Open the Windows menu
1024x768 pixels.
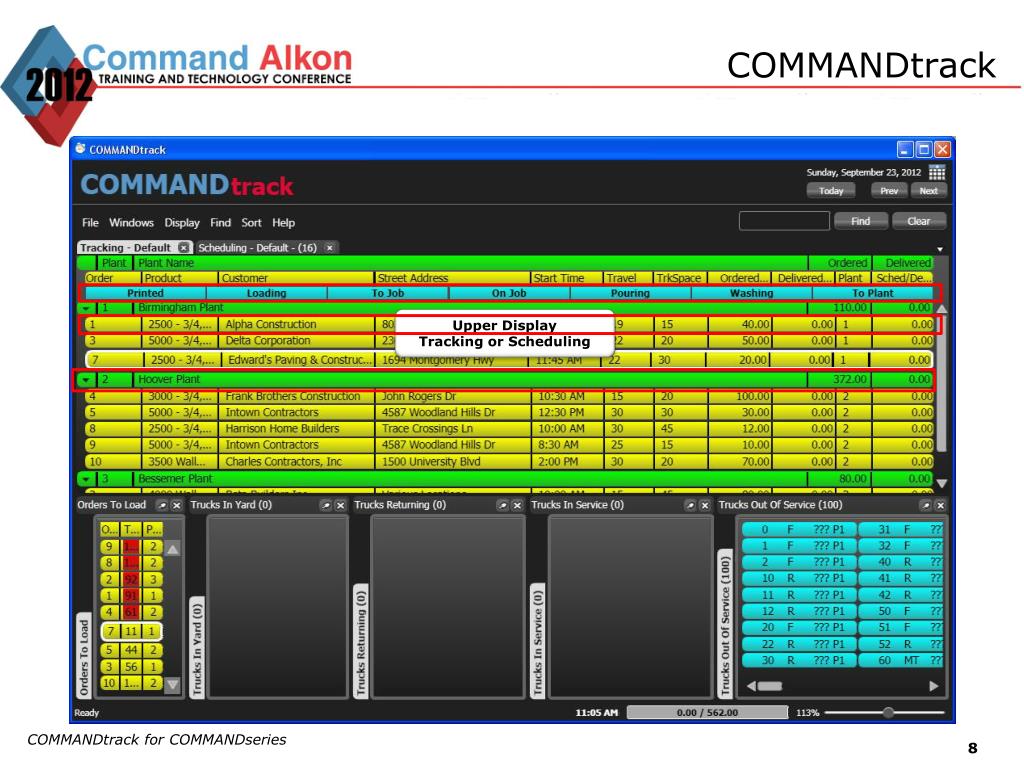tap(131, 223)
